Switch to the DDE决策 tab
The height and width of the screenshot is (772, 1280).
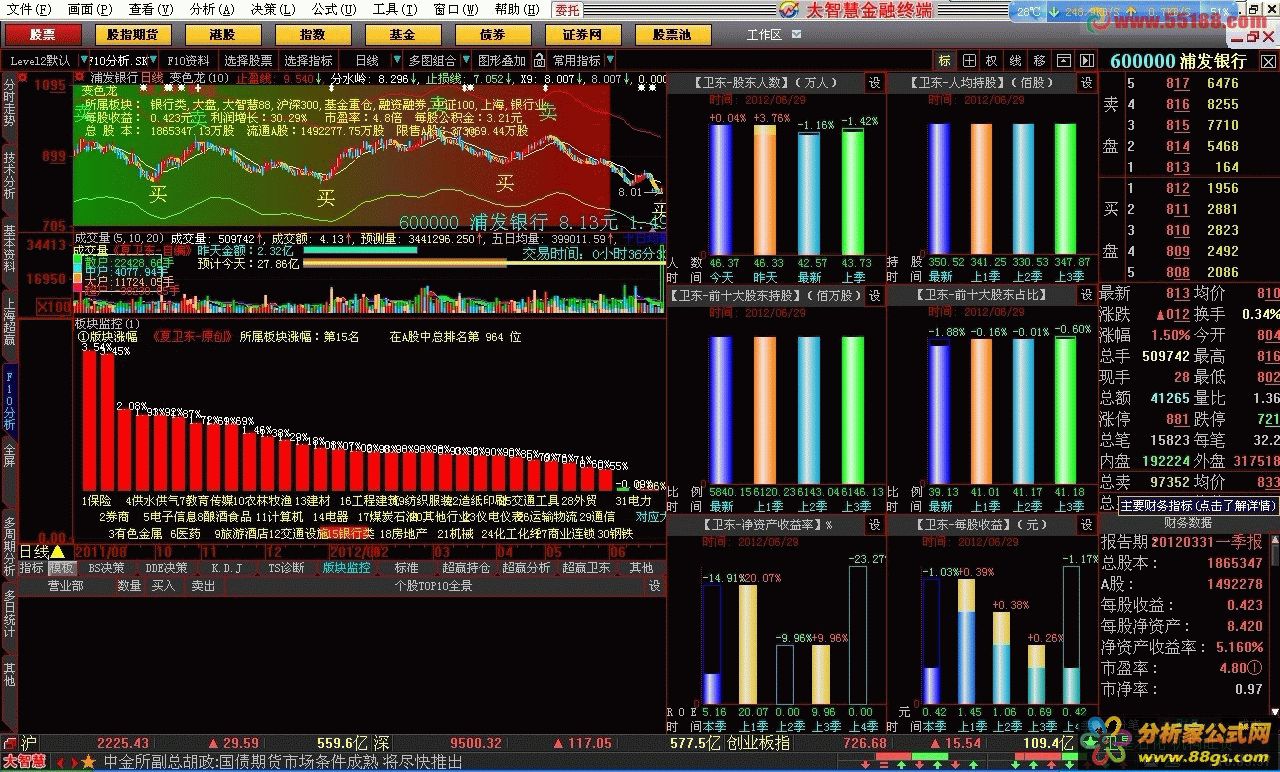166,568
